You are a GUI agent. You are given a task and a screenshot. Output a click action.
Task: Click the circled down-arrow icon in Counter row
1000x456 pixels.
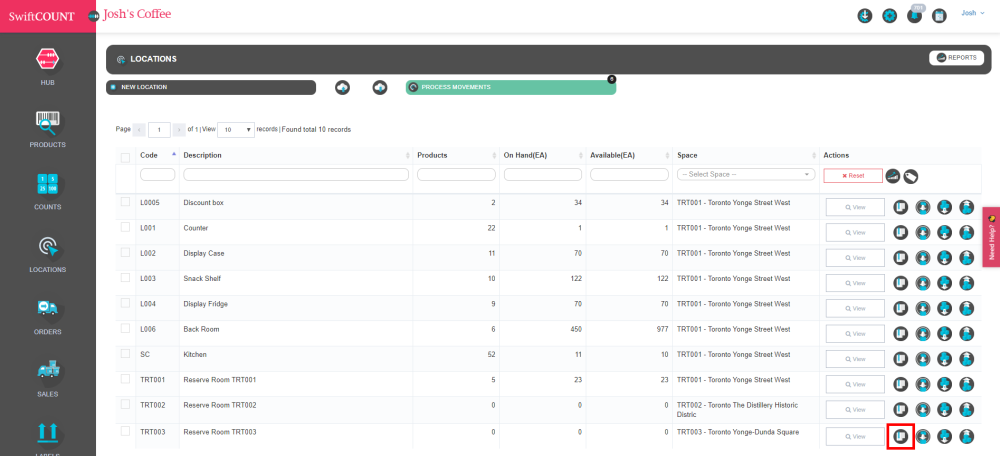coord(923,232)
